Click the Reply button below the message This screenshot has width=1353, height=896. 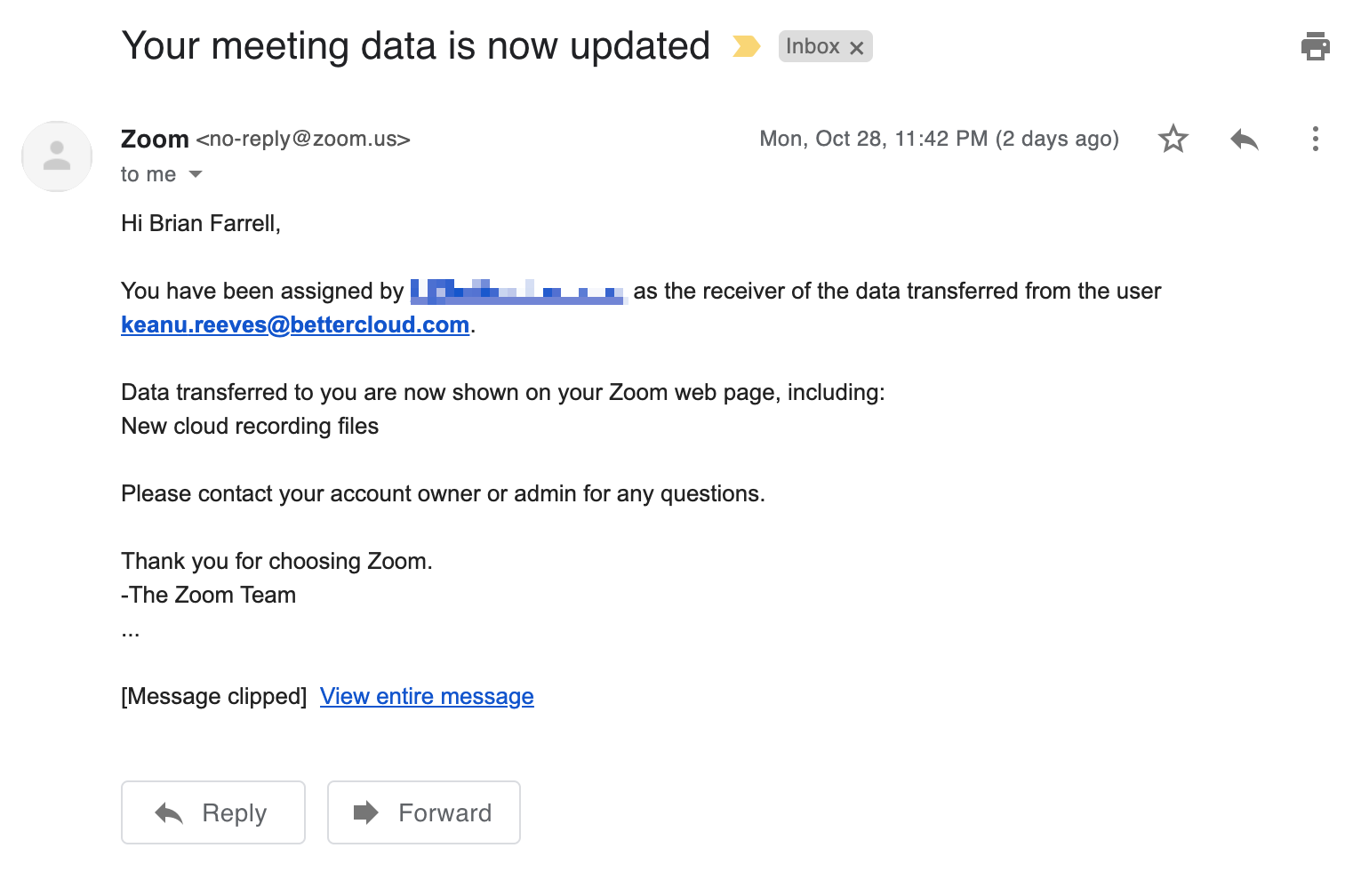point(213,812)
